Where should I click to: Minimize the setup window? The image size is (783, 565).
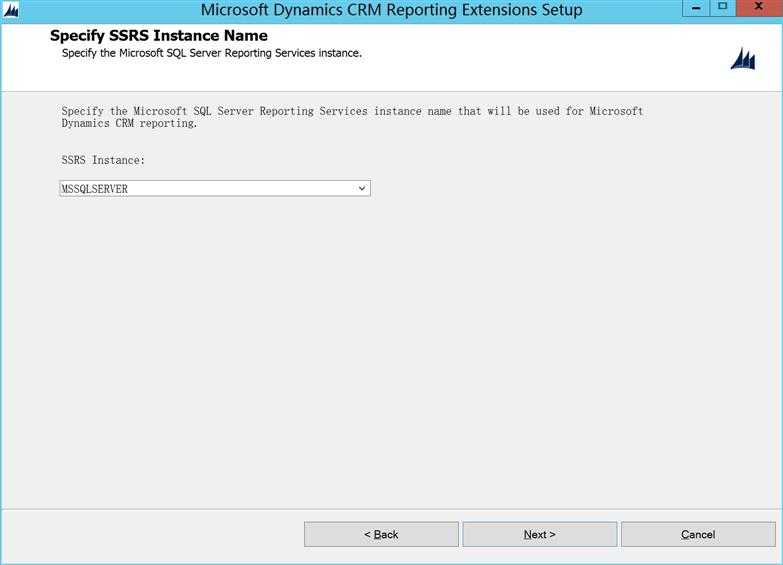pos(696,7)
